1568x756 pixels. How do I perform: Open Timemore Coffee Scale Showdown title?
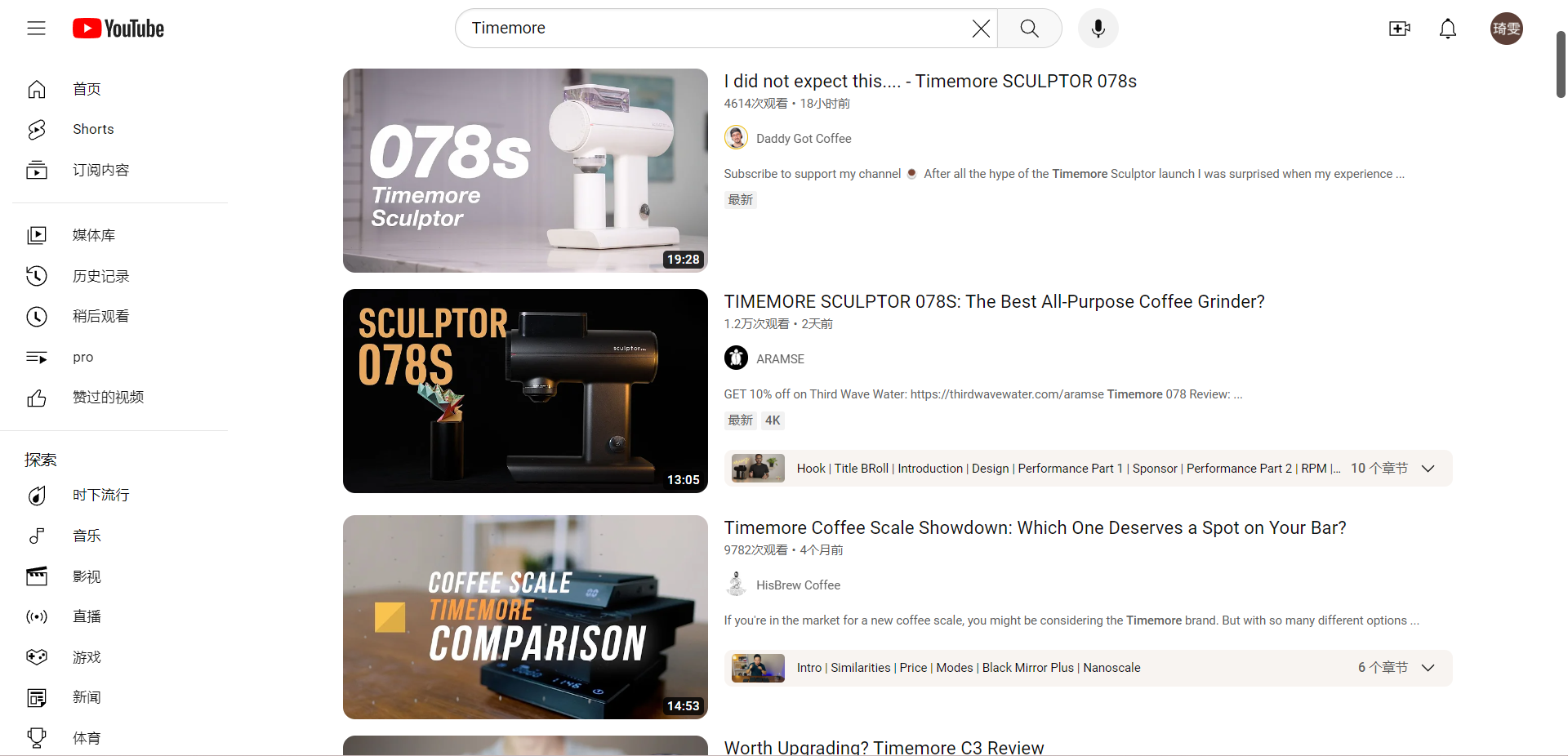click(x=1035, y=528)
